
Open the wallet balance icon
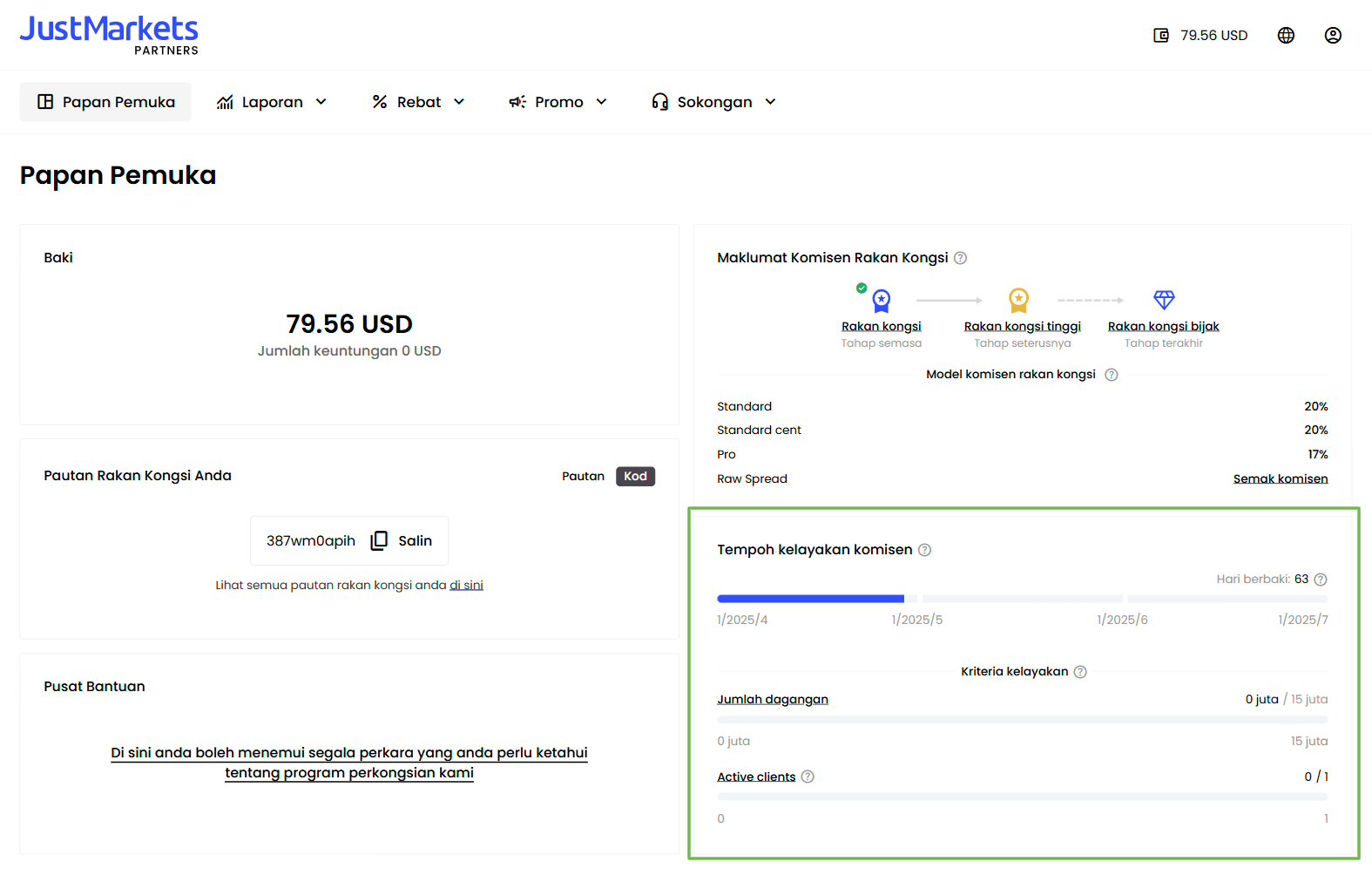(x=1160, y=36)
